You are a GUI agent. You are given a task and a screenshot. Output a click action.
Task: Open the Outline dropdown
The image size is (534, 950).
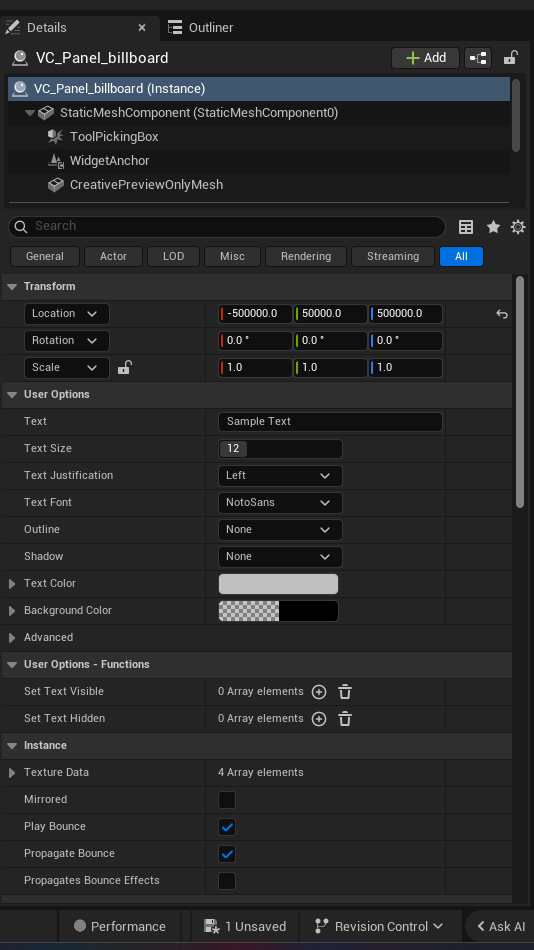pos(280,530)
